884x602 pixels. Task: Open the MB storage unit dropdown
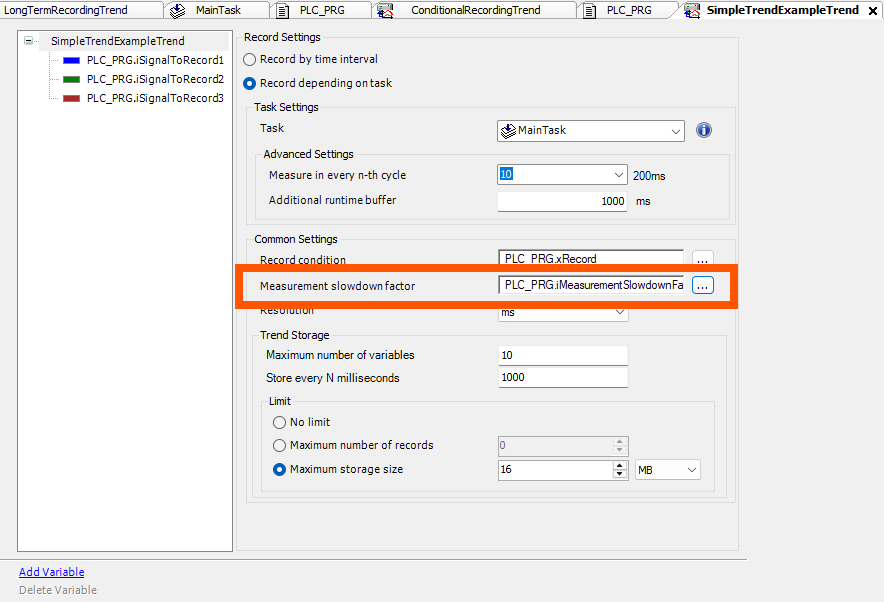[688, 469]
